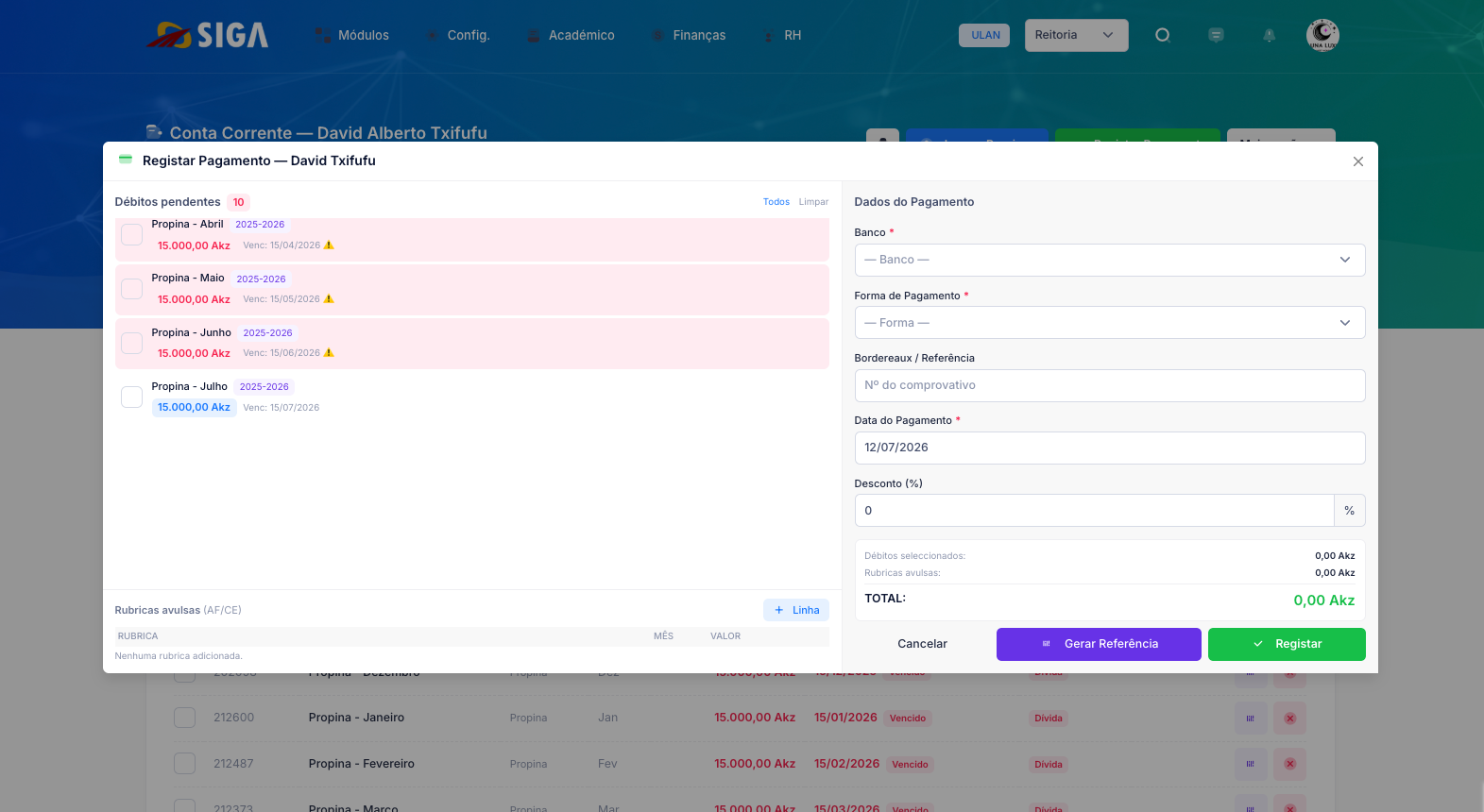Click the SIGA logo
Viewport: 1484px width, 812px height.
click(207, 35)
